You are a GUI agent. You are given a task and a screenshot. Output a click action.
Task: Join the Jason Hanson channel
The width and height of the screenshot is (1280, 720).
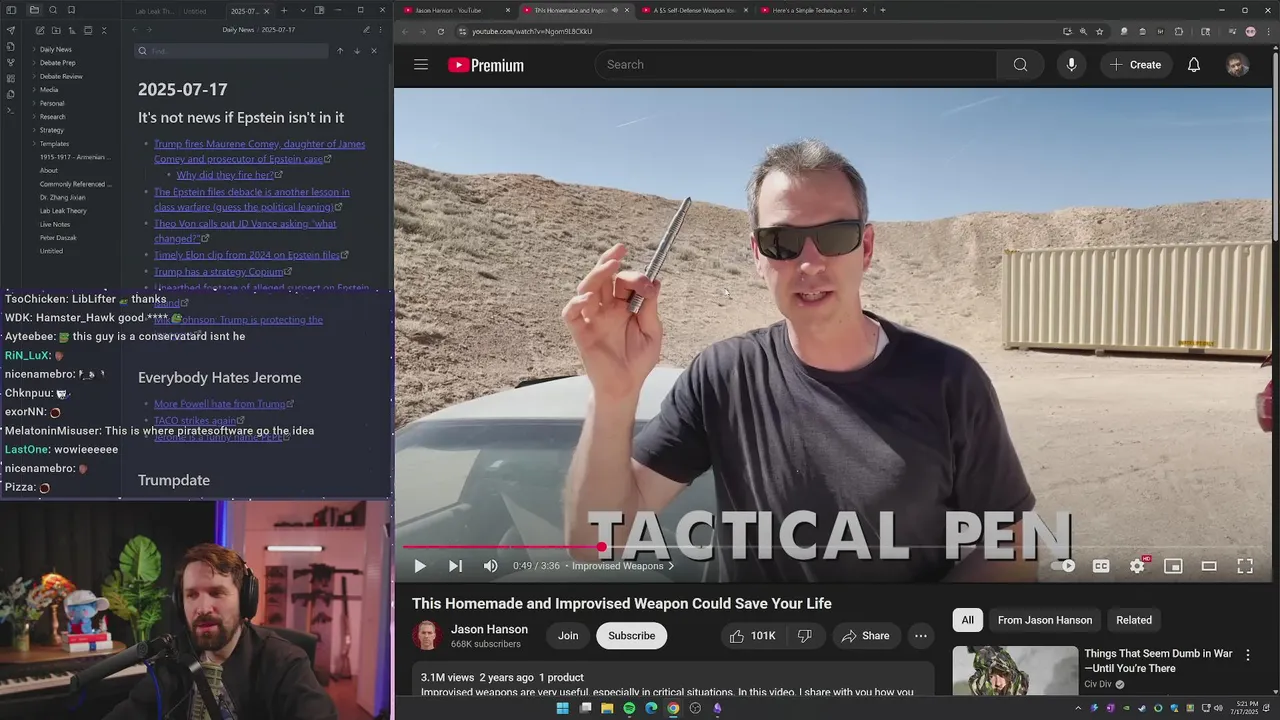tap(568, 636)
